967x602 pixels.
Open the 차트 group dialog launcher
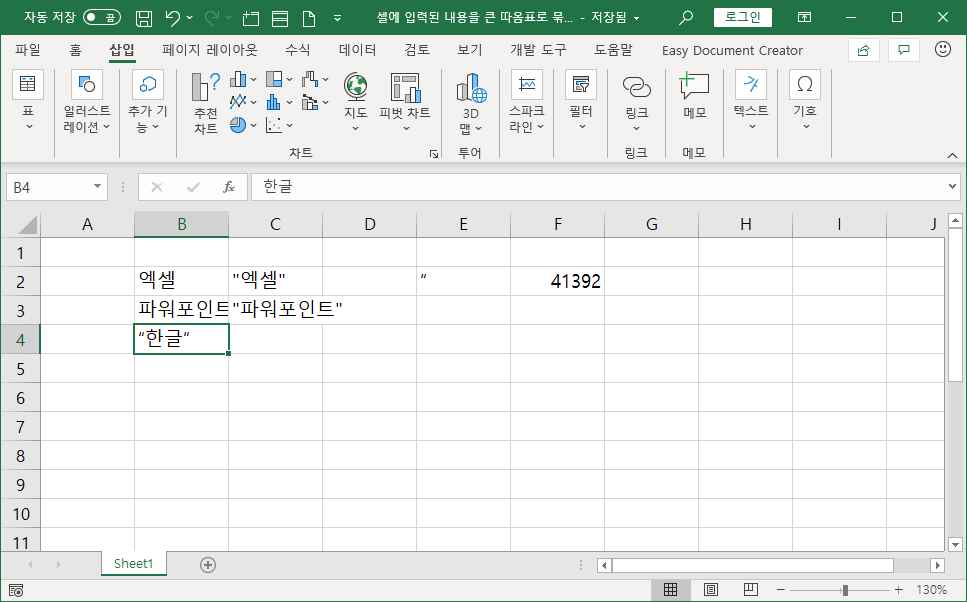pos(434,154)
